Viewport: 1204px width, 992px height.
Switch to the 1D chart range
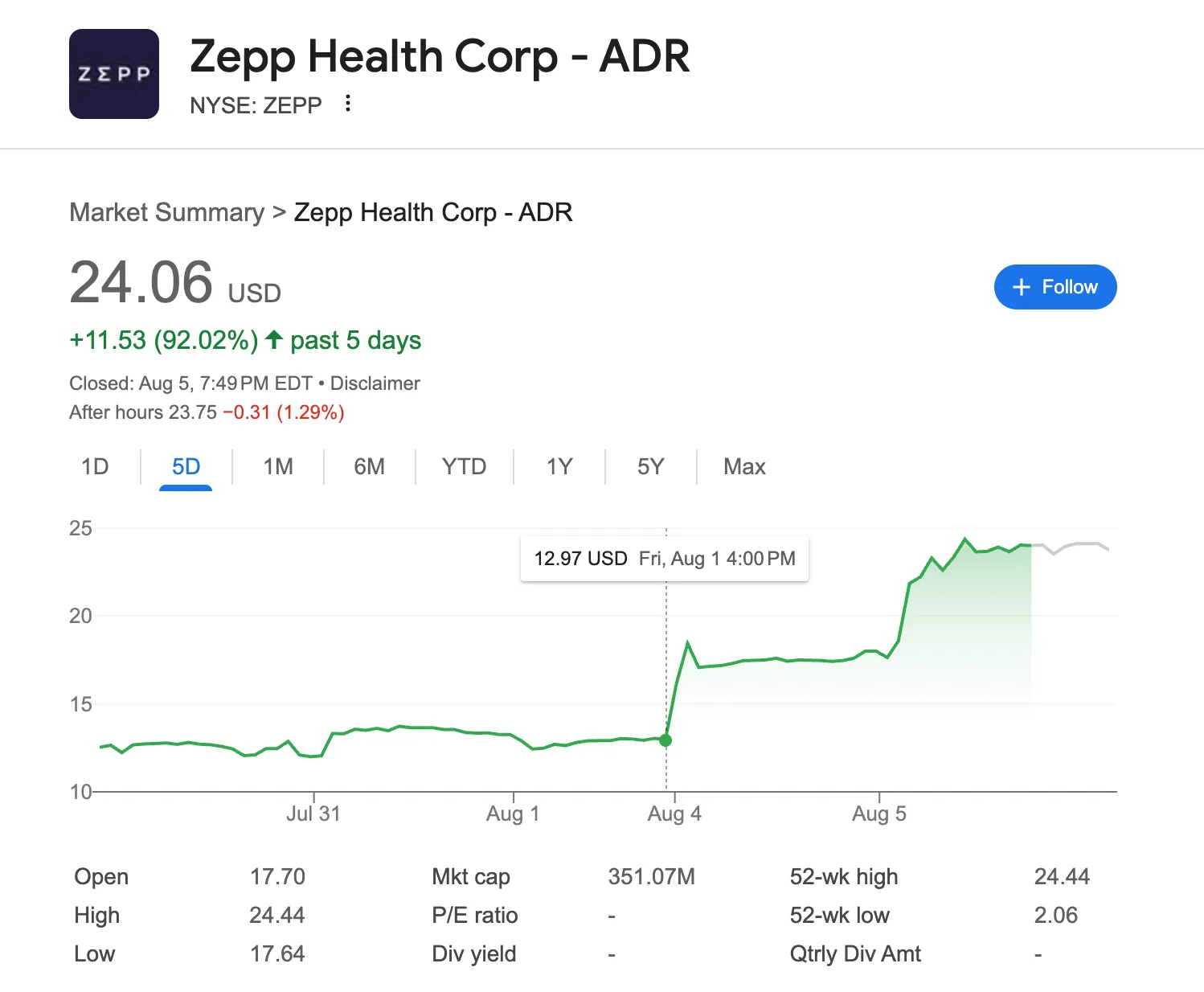[x=95, y=466]
